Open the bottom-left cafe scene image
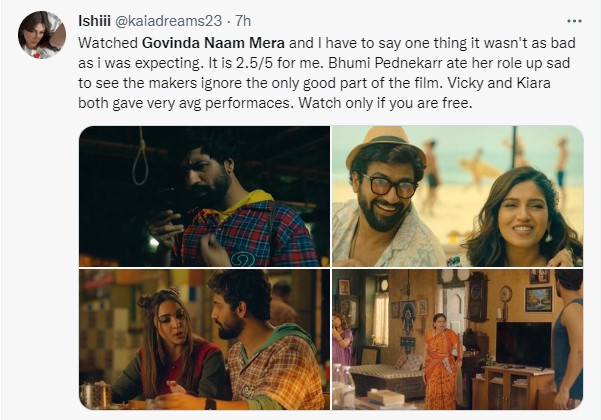 coord(204,339)
